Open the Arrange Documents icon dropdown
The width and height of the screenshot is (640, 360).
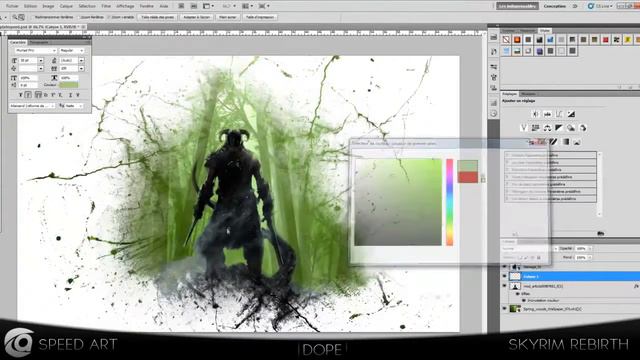coord(247,6)
